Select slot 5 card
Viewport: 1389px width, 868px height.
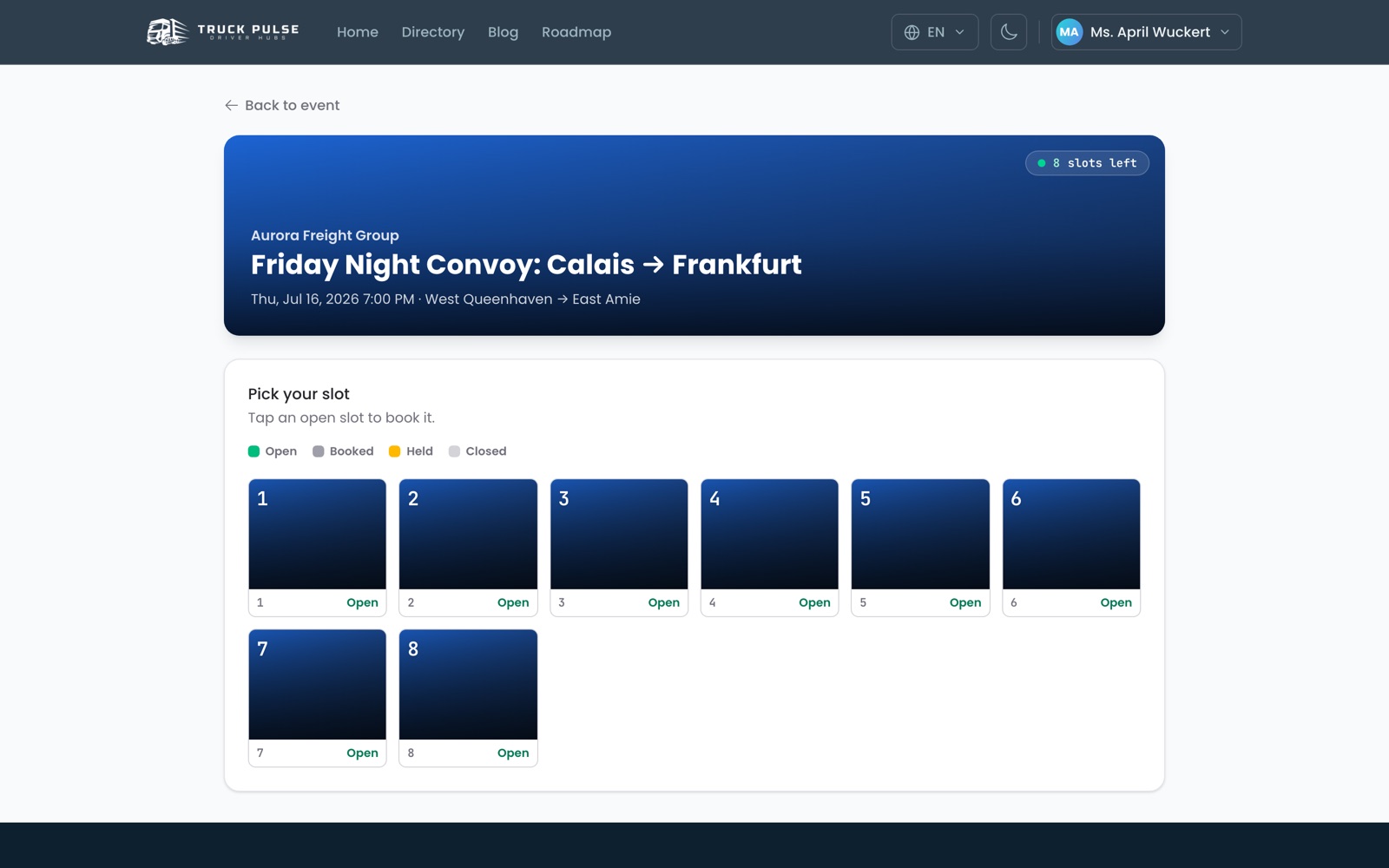point(920,548)
